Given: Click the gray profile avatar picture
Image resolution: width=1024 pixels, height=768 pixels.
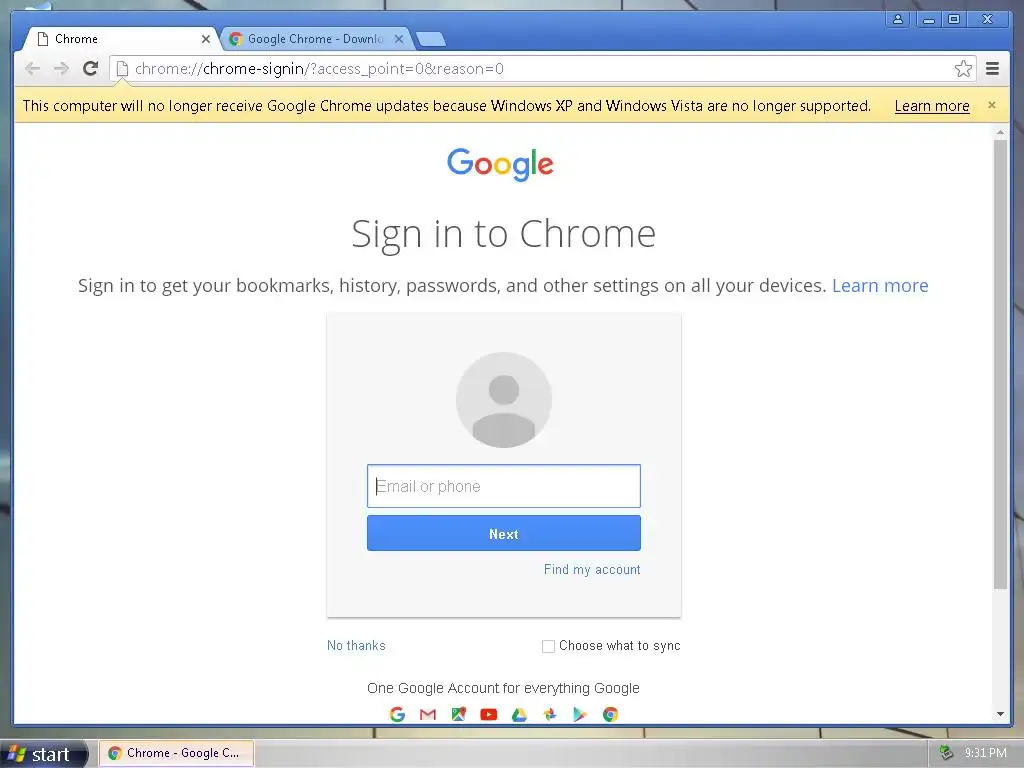Looking at the screenshot, I should click(504, 400).
